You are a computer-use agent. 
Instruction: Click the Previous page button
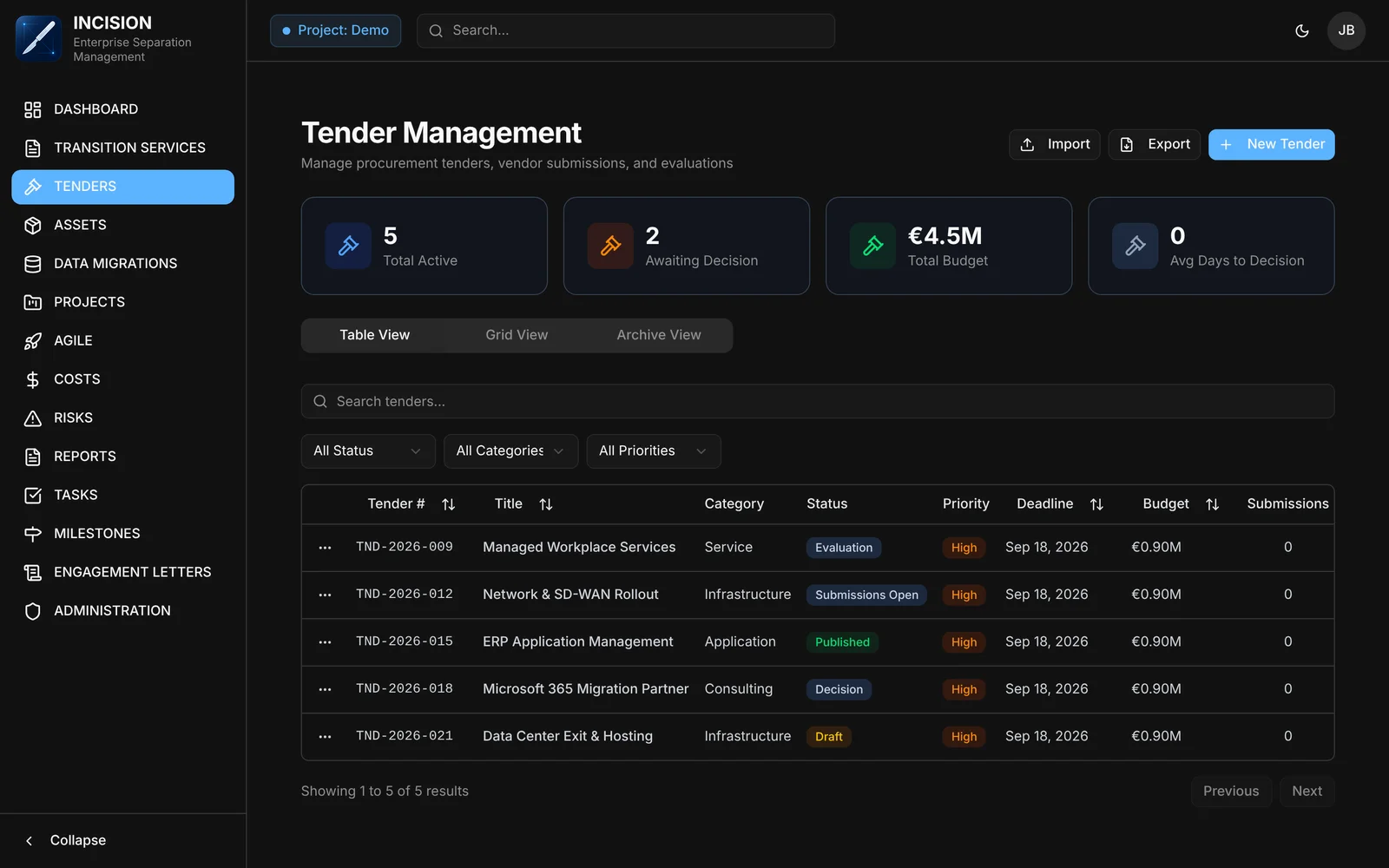click(x=1231, y=792)
